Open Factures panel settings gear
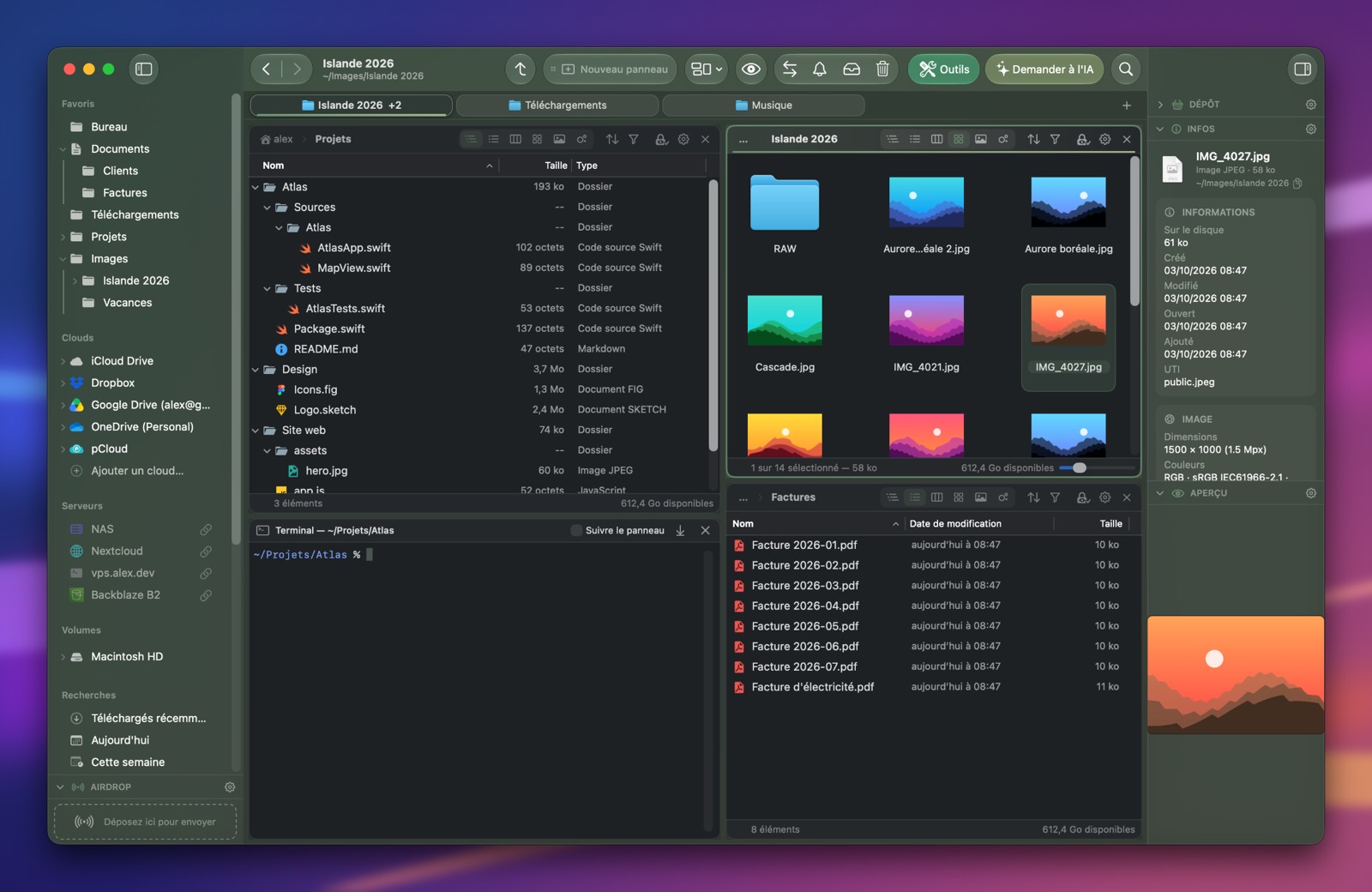1372x892 pixels. [1104, 497]
